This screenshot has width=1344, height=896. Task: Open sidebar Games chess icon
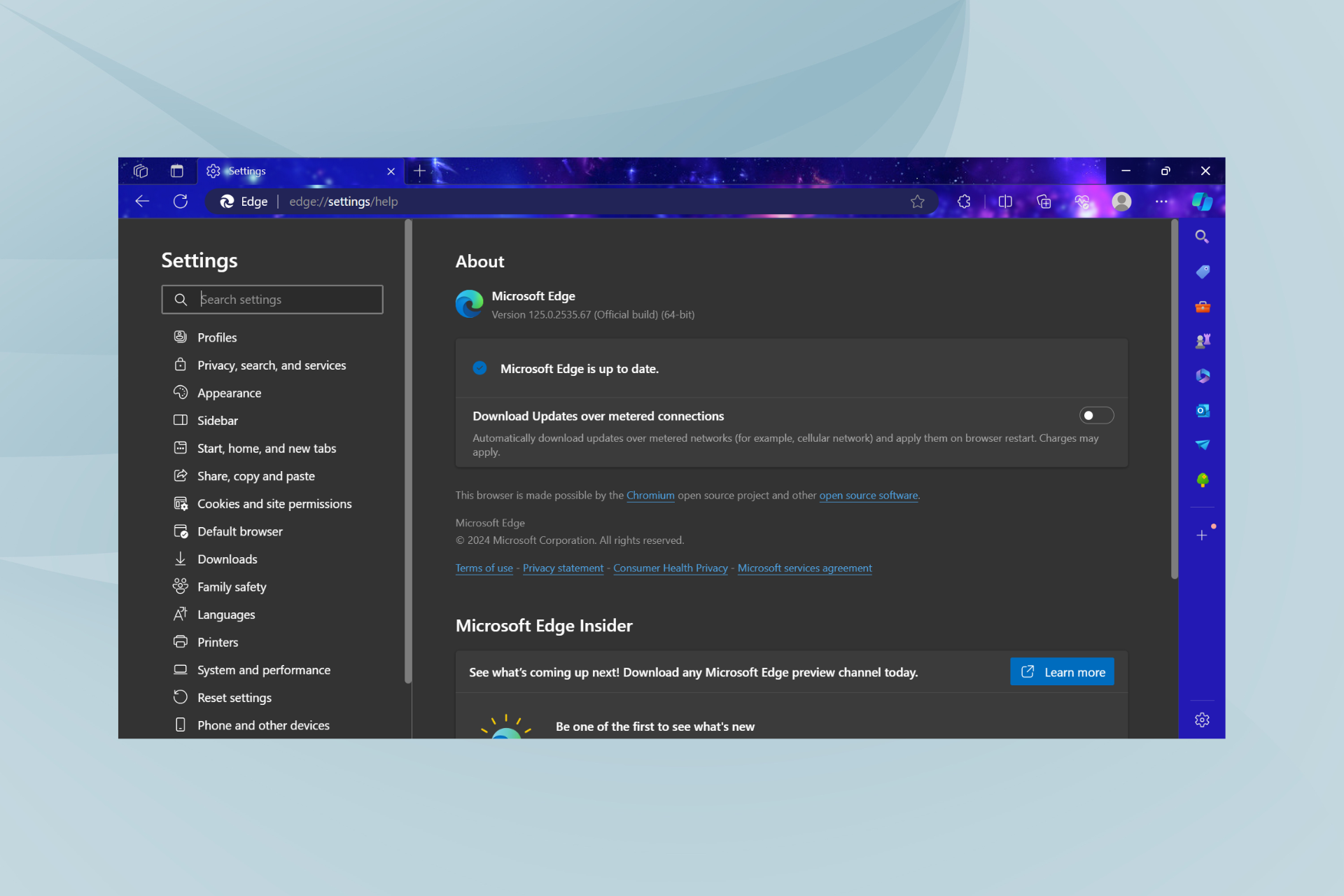click(x=1202, y=341)
